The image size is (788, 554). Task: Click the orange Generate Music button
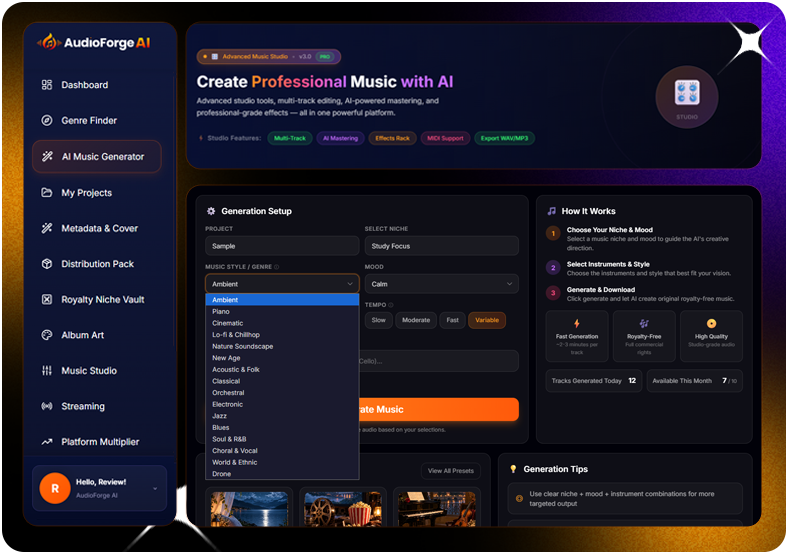click(439, 410)
